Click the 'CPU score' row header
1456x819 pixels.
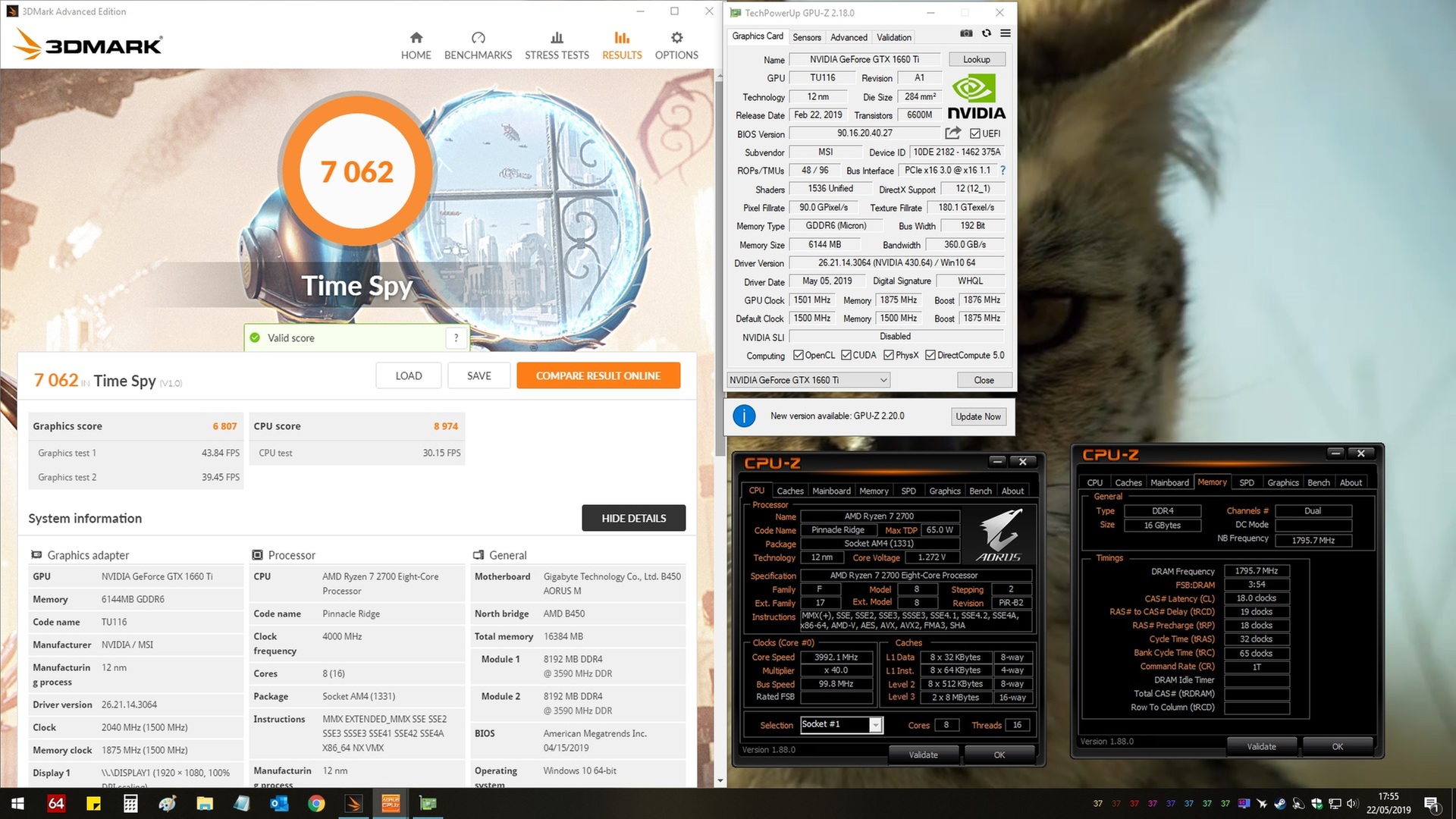pos(356,426)
